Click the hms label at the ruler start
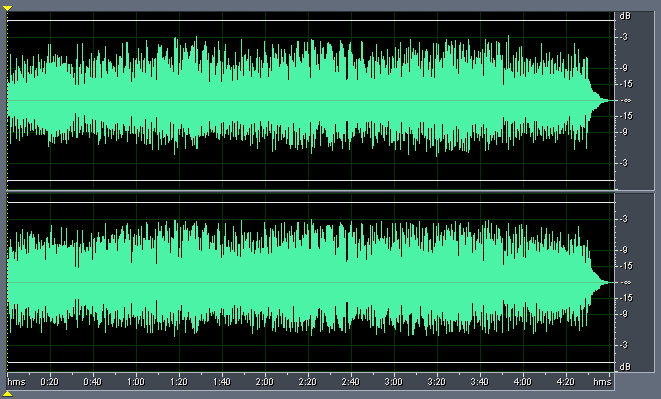Image resolution: width=661 pixels, height=399 pixels. tap(17, 382)
